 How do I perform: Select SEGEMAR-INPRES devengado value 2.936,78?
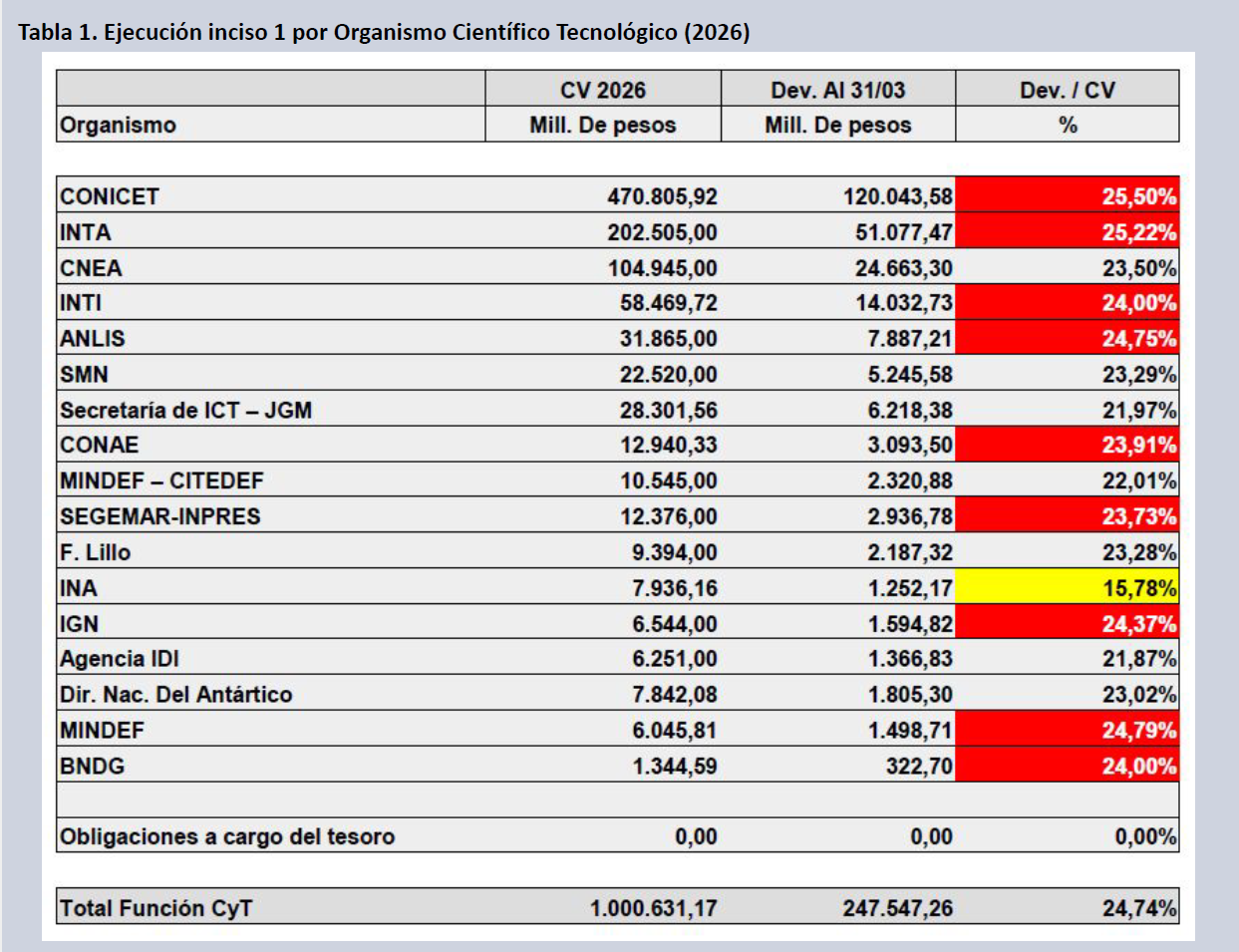coord(909,516)
